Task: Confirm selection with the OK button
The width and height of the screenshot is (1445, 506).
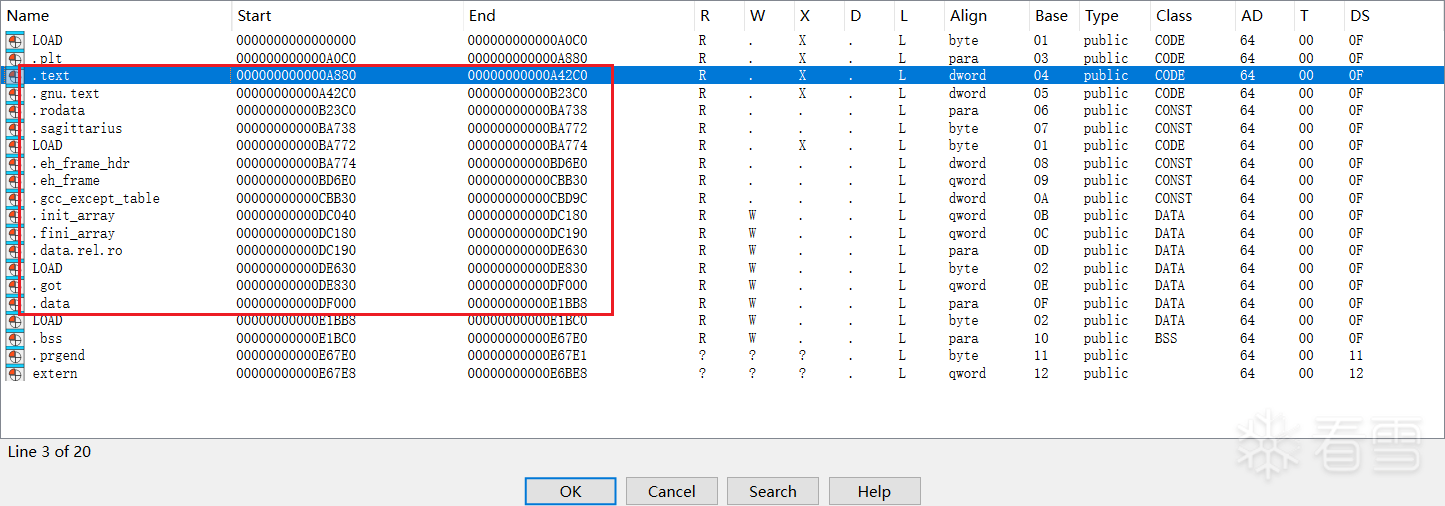Action: pyautogui.click(x=570, y=491)
